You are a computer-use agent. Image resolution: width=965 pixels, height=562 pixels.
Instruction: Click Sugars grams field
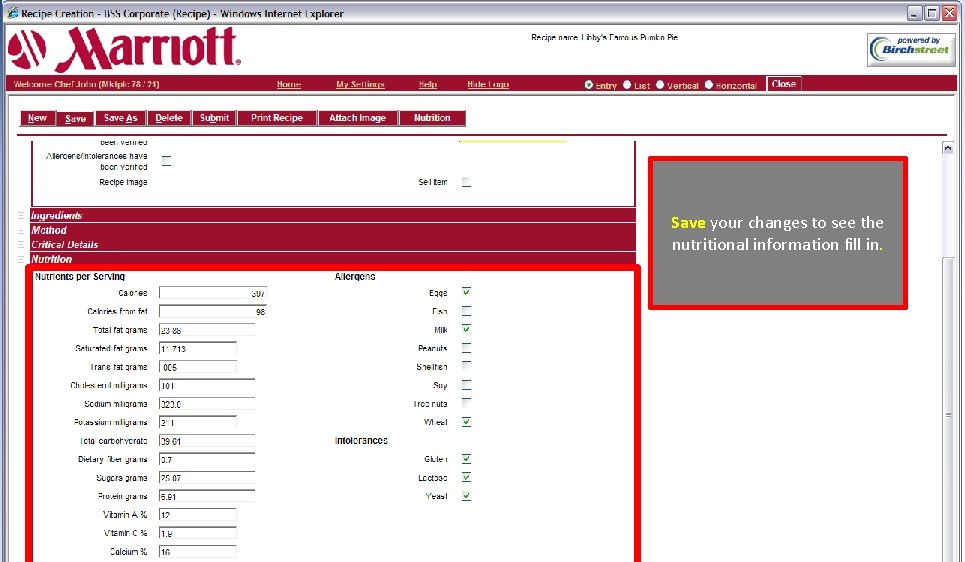coord(207,478)
